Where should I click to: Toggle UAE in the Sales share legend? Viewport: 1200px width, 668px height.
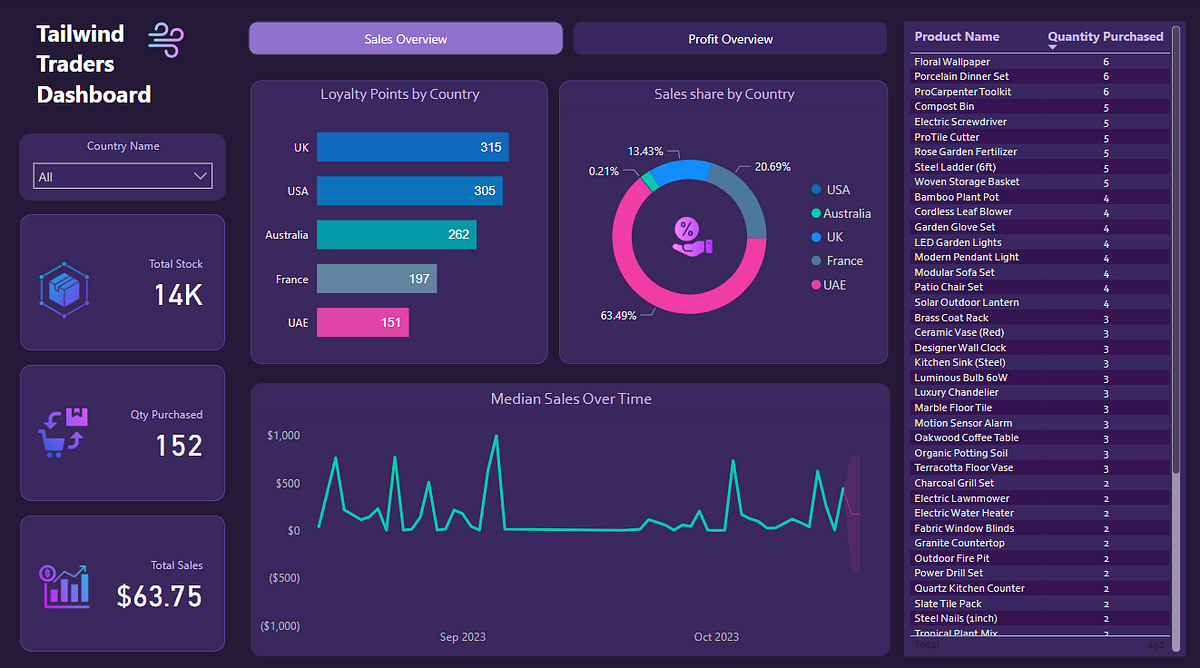(x=830, y=284)
